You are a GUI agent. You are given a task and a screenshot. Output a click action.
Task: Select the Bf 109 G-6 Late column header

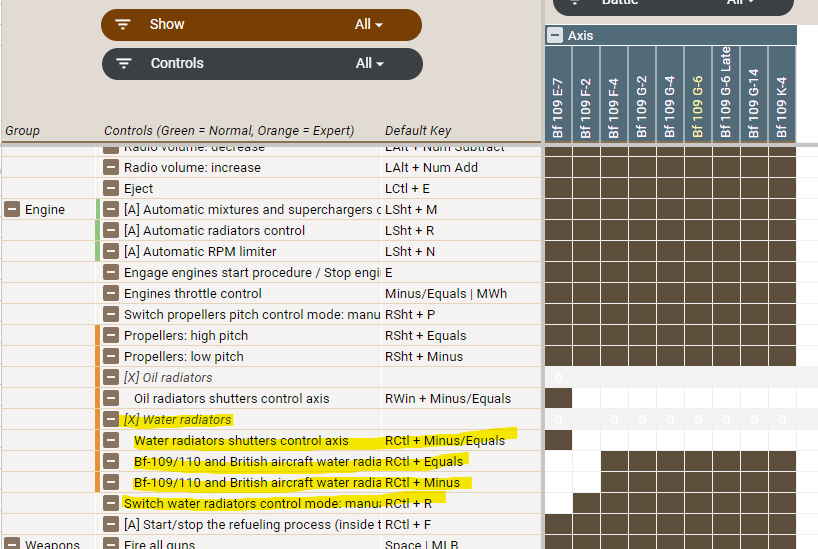(726, 94)
